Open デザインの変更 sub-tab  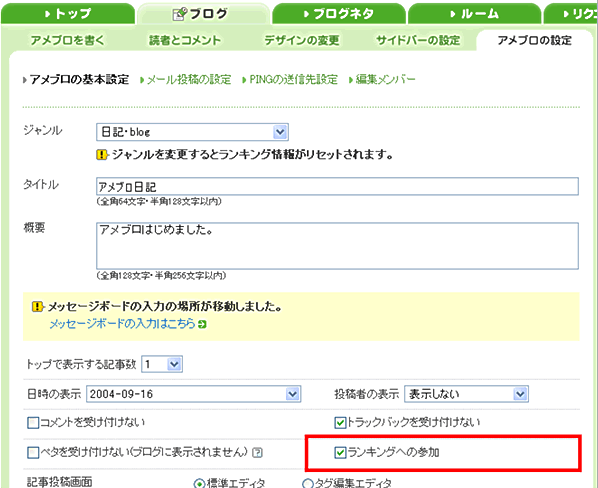click(x=302, y=40)
